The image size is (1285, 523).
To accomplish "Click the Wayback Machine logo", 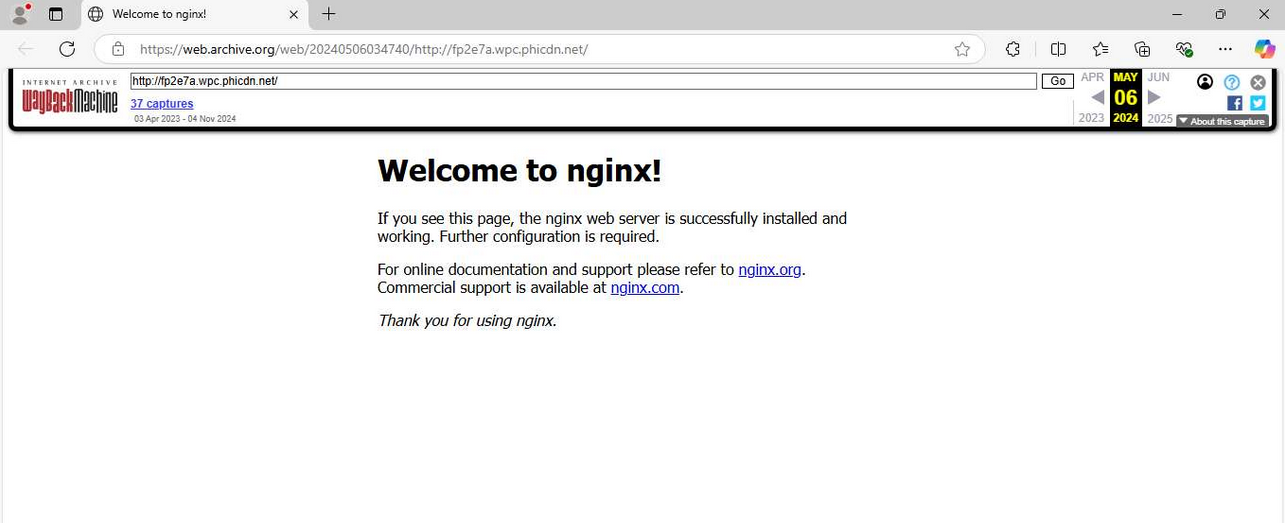I will 70,98.
